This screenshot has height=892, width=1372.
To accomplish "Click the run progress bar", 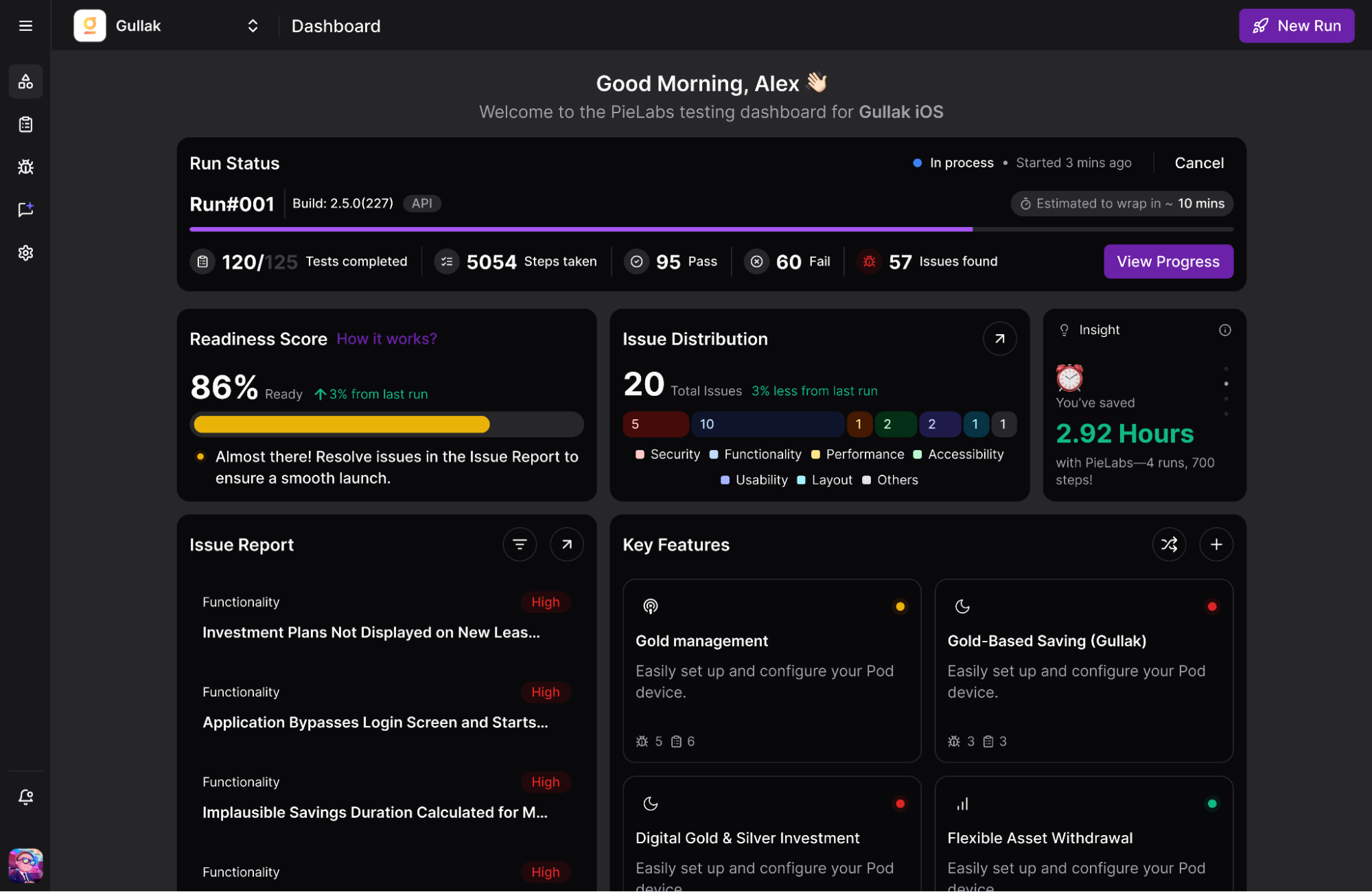I will tap(711, 229).
